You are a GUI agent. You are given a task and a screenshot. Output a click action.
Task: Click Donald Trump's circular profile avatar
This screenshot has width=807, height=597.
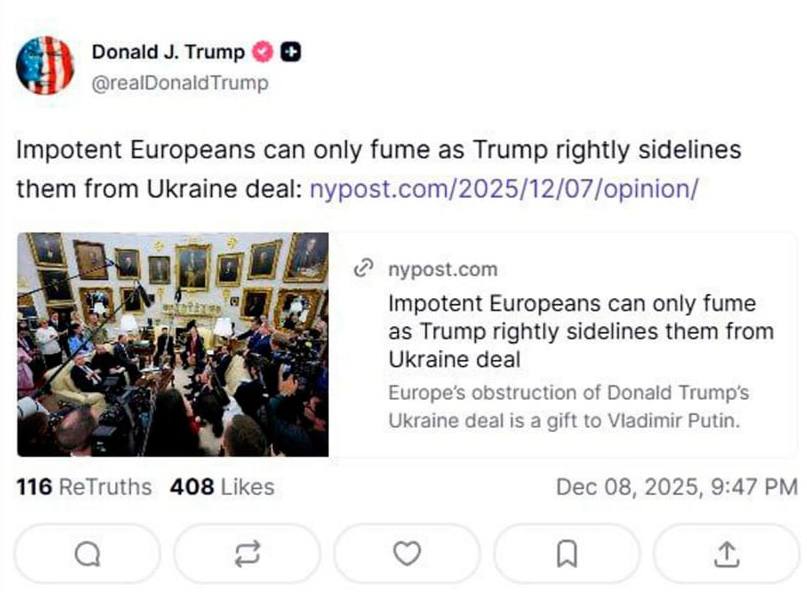tap(46, 65)
